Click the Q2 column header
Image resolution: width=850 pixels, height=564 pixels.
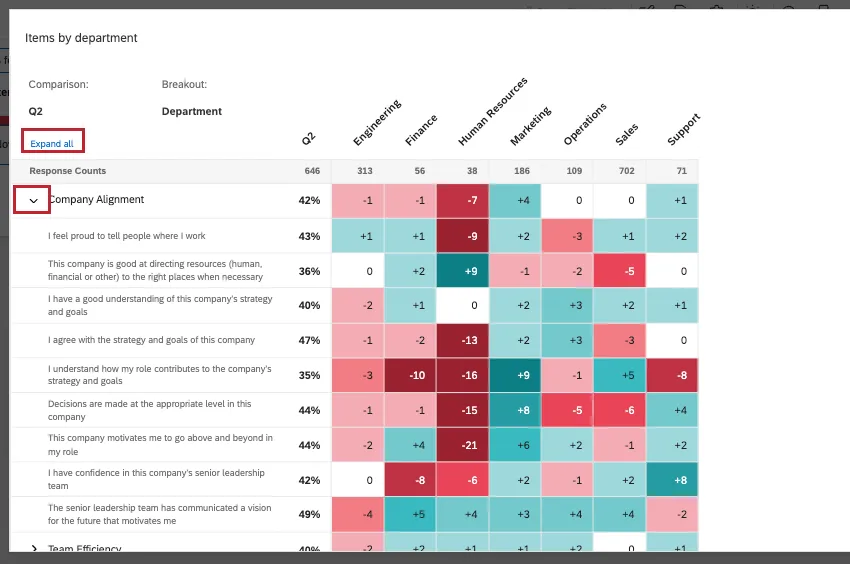[x=308, y=141]
